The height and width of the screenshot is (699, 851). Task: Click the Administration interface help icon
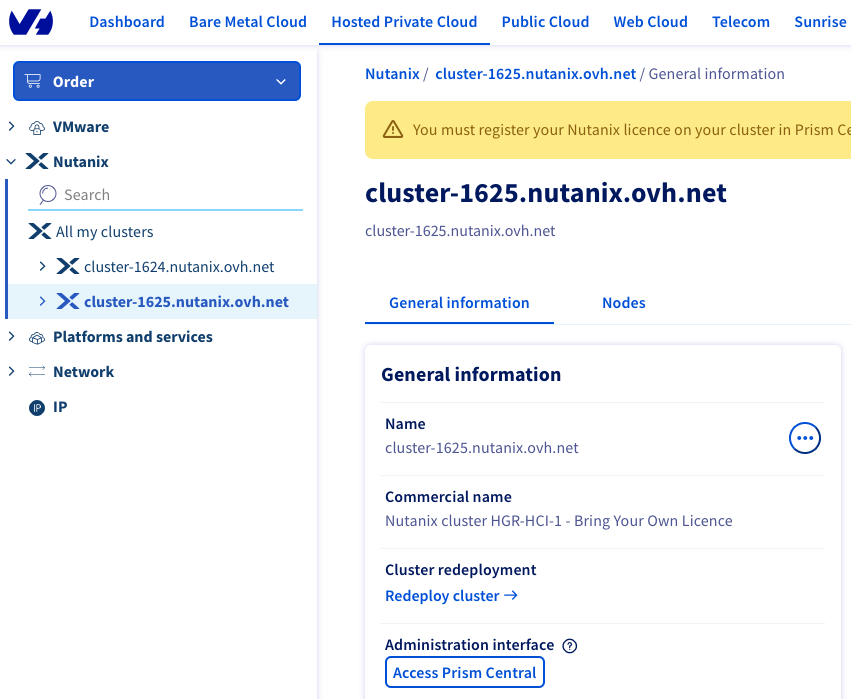(x=570, y=646)
